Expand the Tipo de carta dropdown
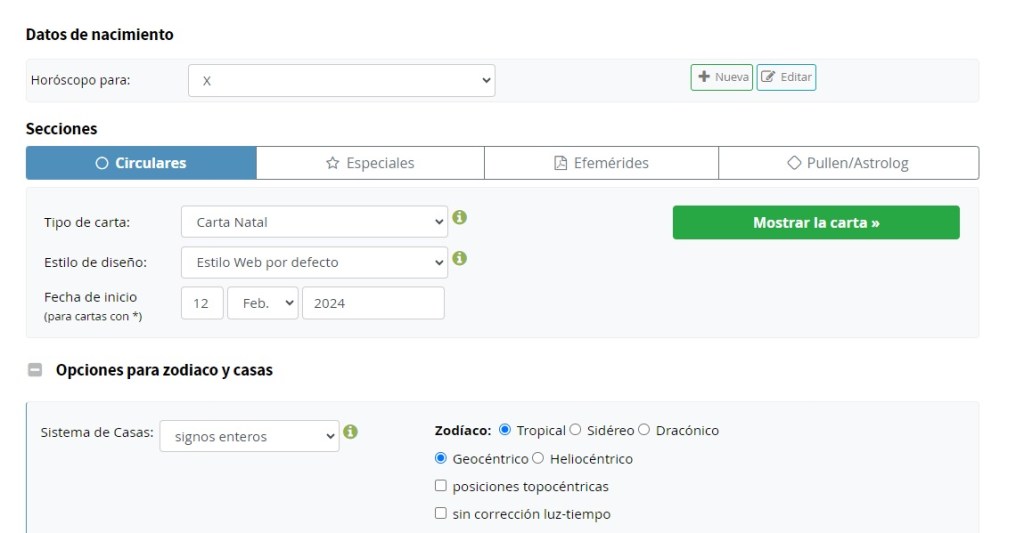Image resolution: width=1024 pixels, height=533 pixels. tap(314, 222)
